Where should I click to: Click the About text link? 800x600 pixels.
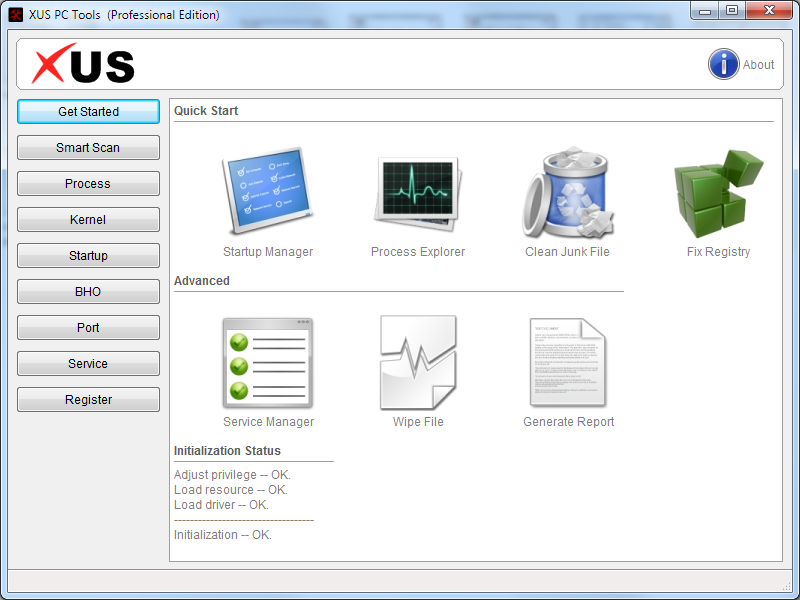click(x=758, y=65)
